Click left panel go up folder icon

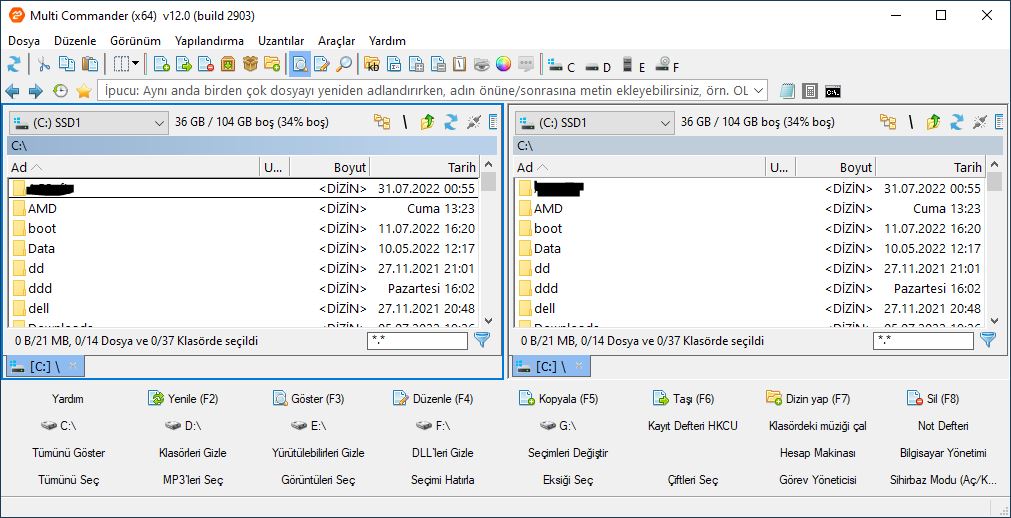point(427,122)
